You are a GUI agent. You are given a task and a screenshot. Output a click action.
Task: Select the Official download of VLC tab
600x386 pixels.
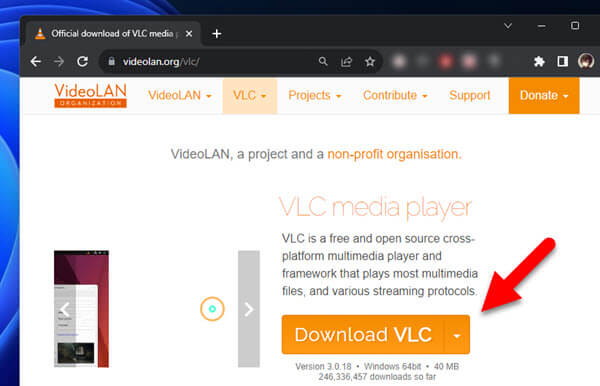[114, 34]
